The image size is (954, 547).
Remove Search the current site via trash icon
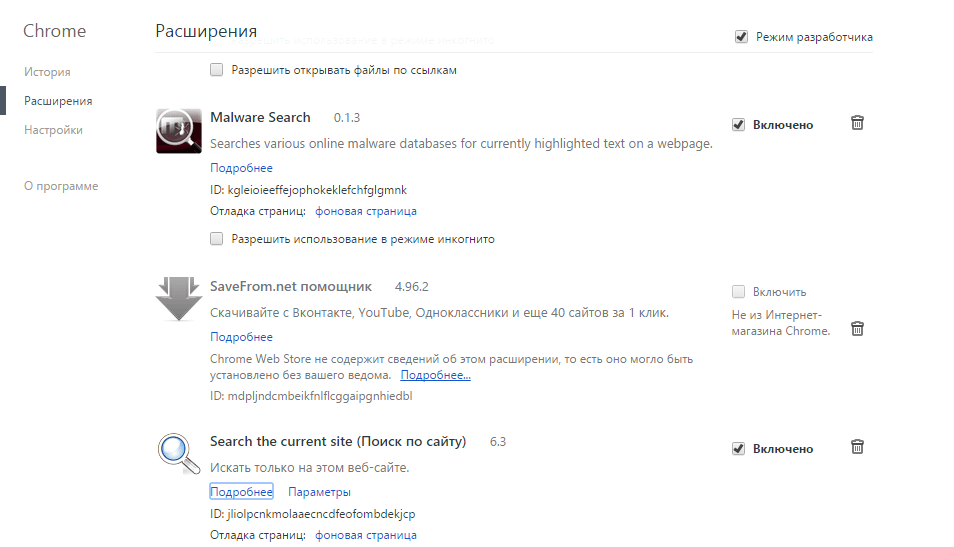[857, 447]
